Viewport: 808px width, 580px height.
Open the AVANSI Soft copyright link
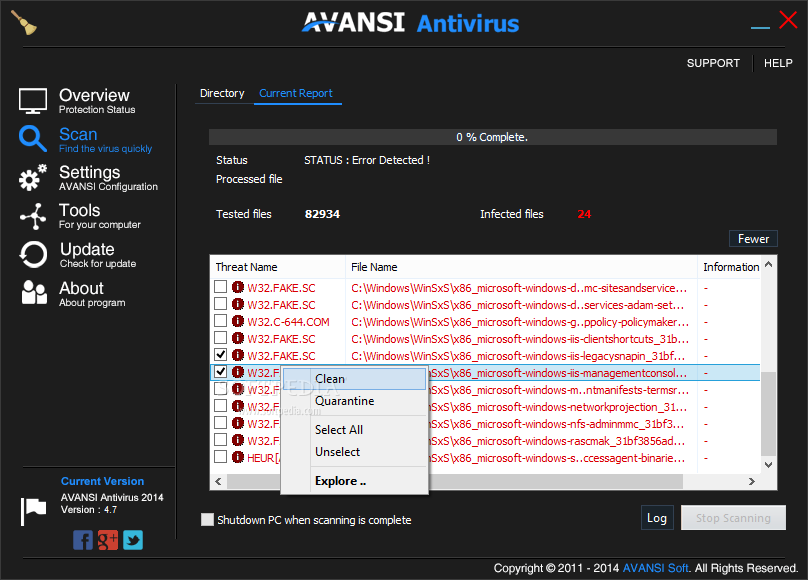[x=655, y=568]
